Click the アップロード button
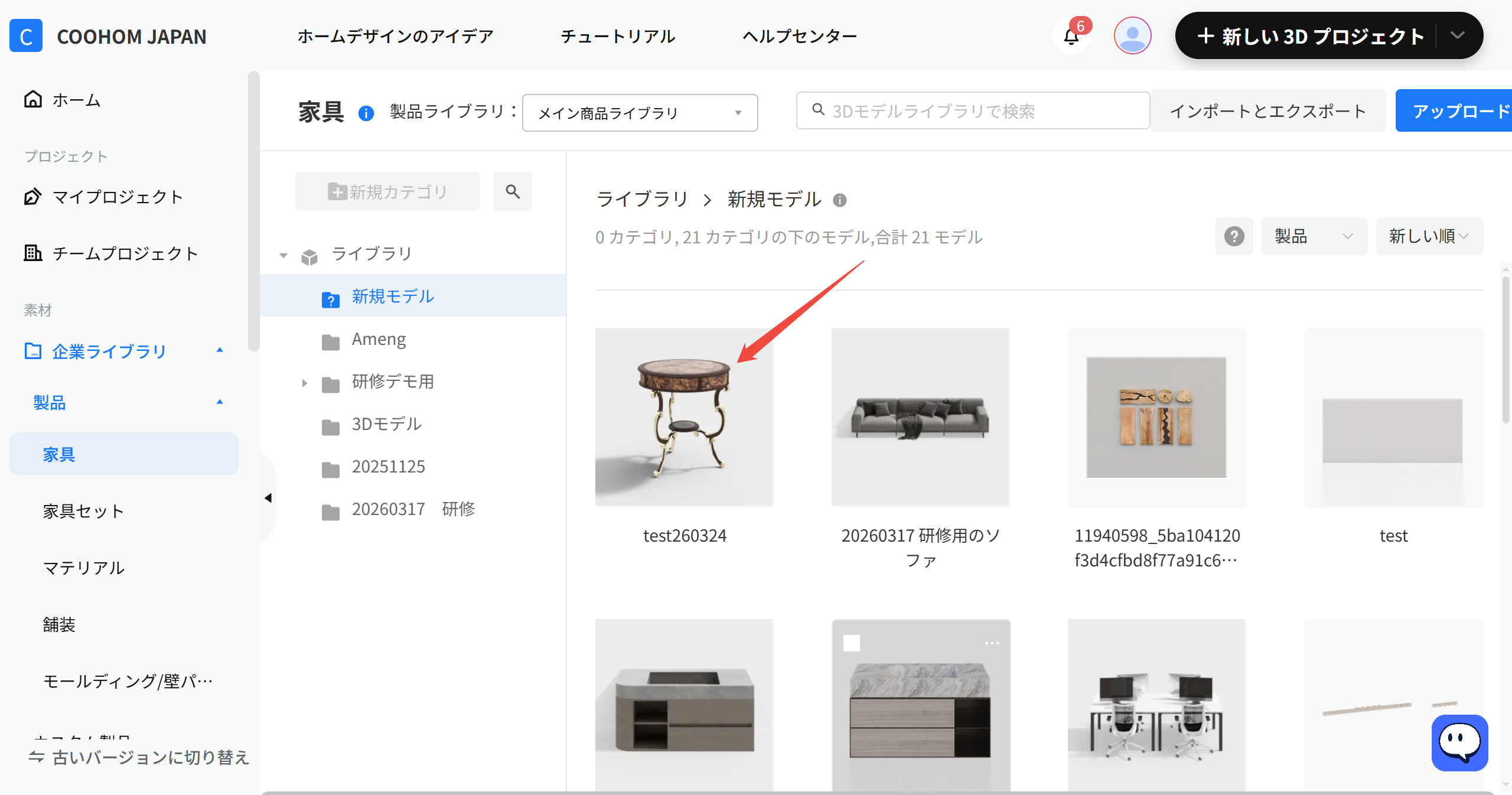 pyautogui.click(x=1454, y=111)
